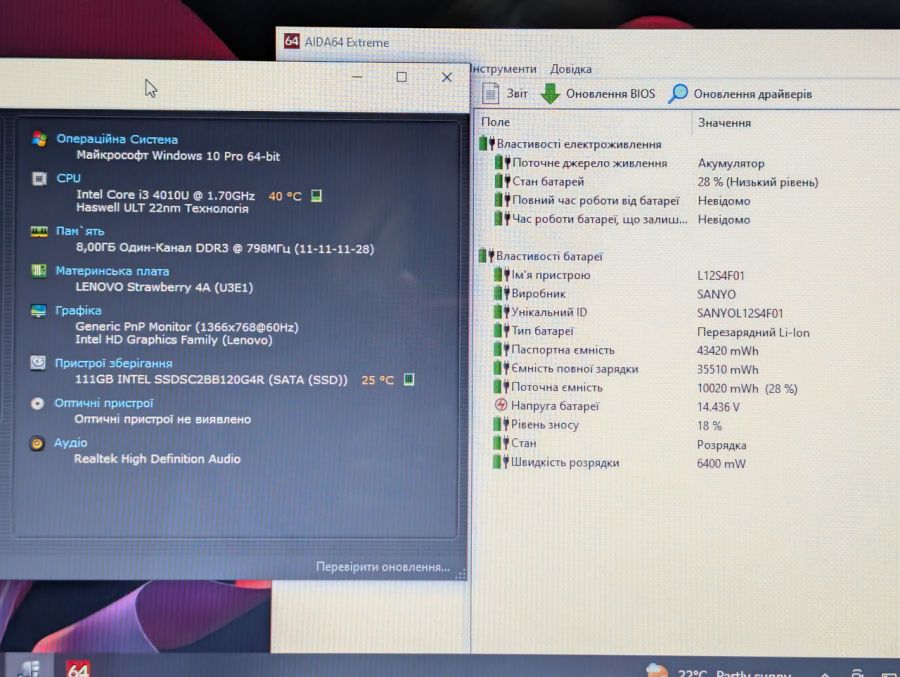
Task: Click the disc icon beside Оптичні пристрої
Action: [x=37, y=403]
